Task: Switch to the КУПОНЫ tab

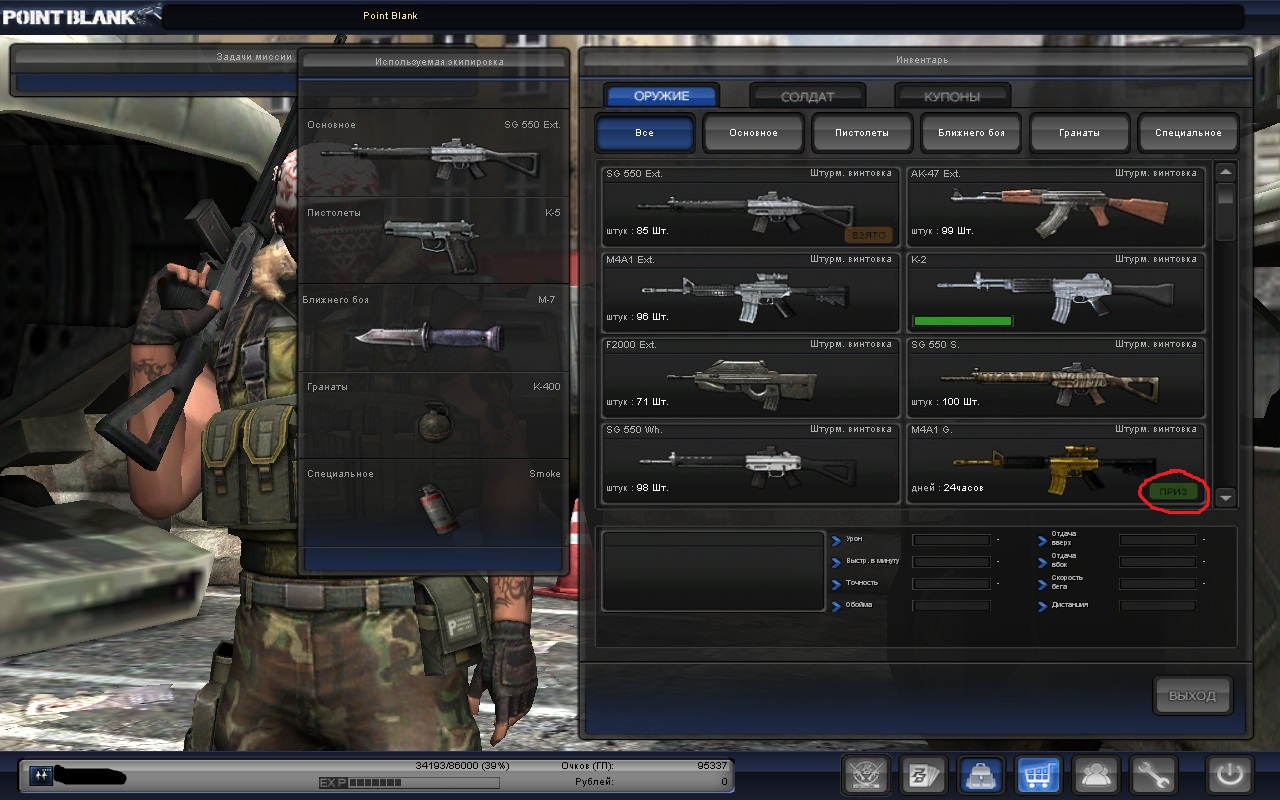Action: pyautogui.click(x=952, y=96)
